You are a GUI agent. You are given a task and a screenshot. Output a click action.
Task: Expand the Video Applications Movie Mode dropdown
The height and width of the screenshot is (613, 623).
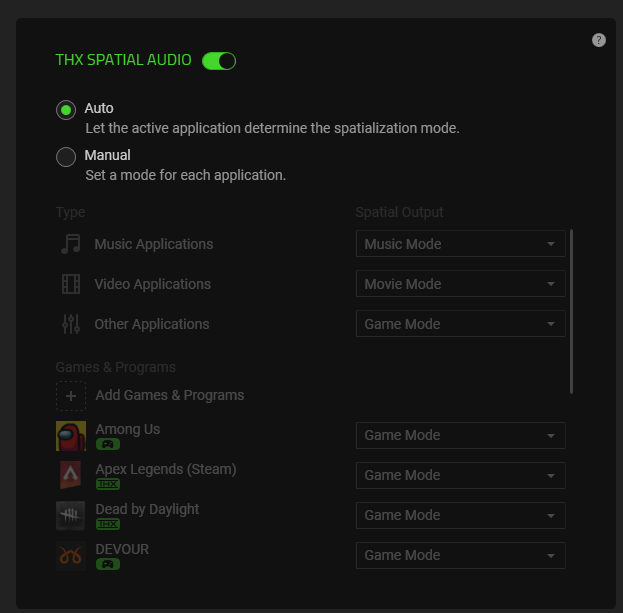pyautogui.click(x=460, y=284)
